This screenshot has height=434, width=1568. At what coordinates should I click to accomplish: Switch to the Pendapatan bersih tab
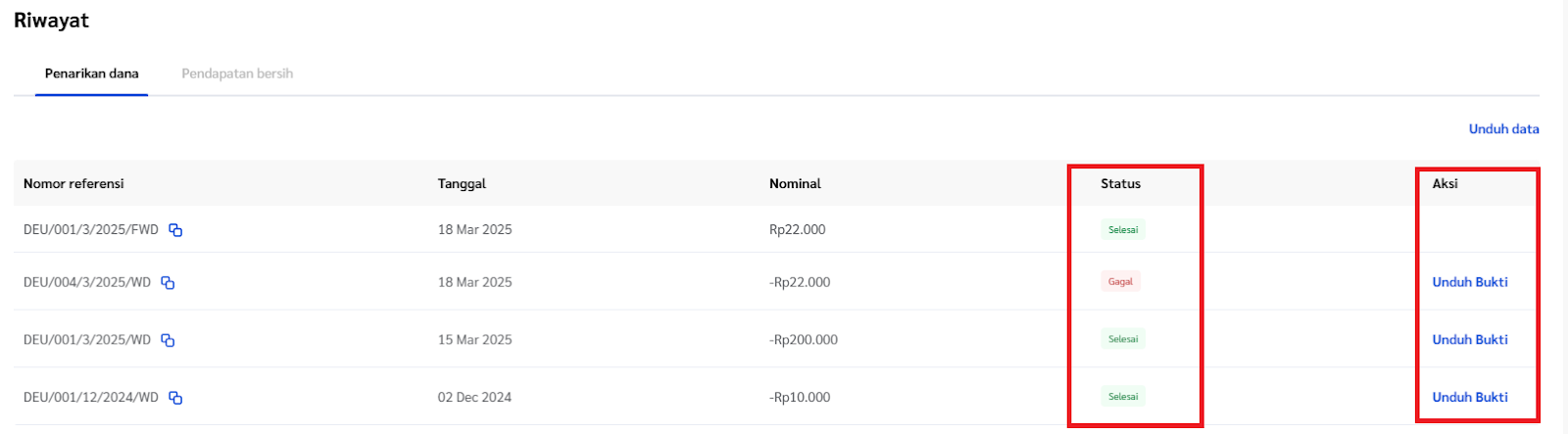237,73
